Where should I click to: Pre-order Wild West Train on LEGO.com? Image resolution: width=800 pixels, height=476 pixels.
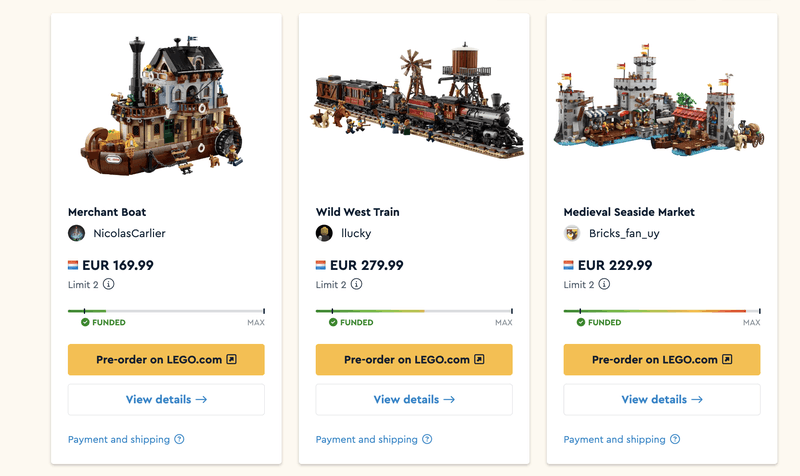pyautogui.click(x=414, y=359)
